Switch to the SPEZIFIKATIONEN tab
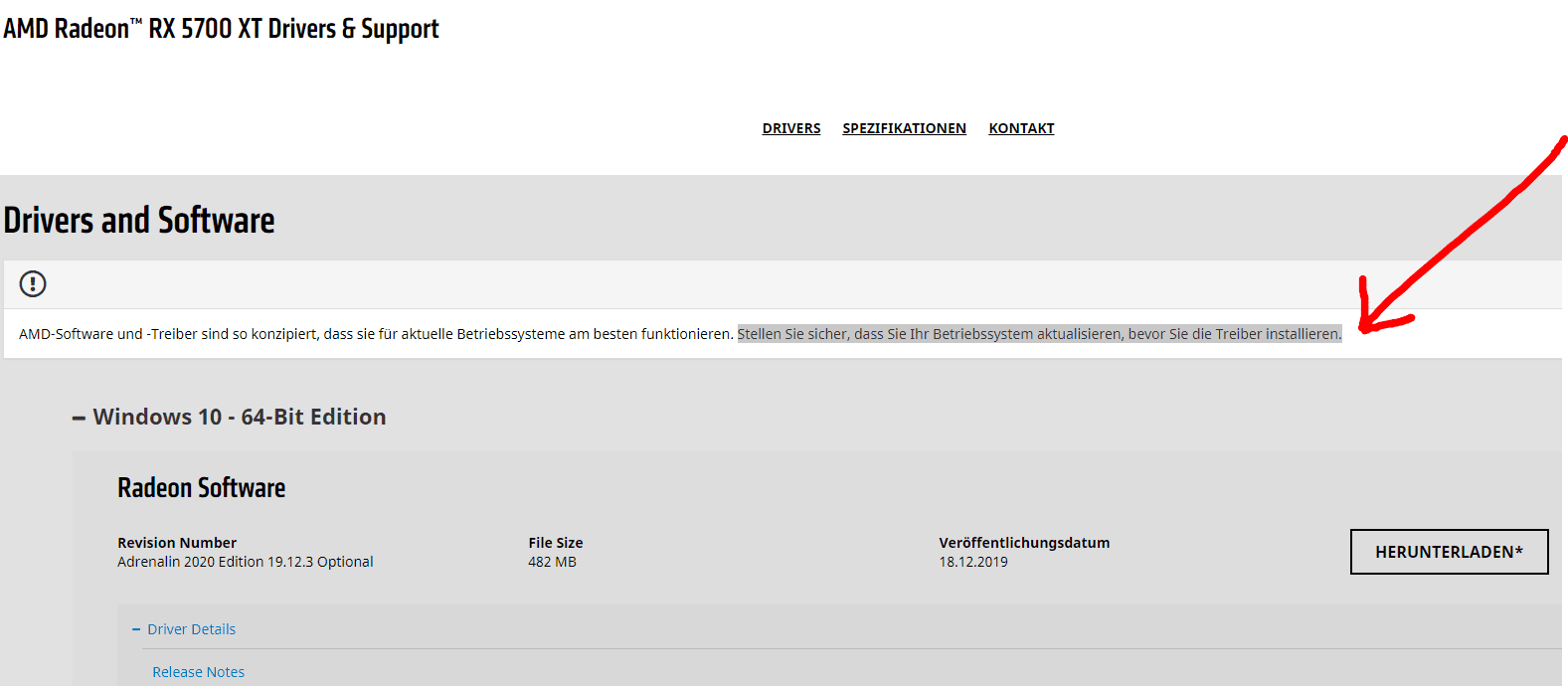 904,128
